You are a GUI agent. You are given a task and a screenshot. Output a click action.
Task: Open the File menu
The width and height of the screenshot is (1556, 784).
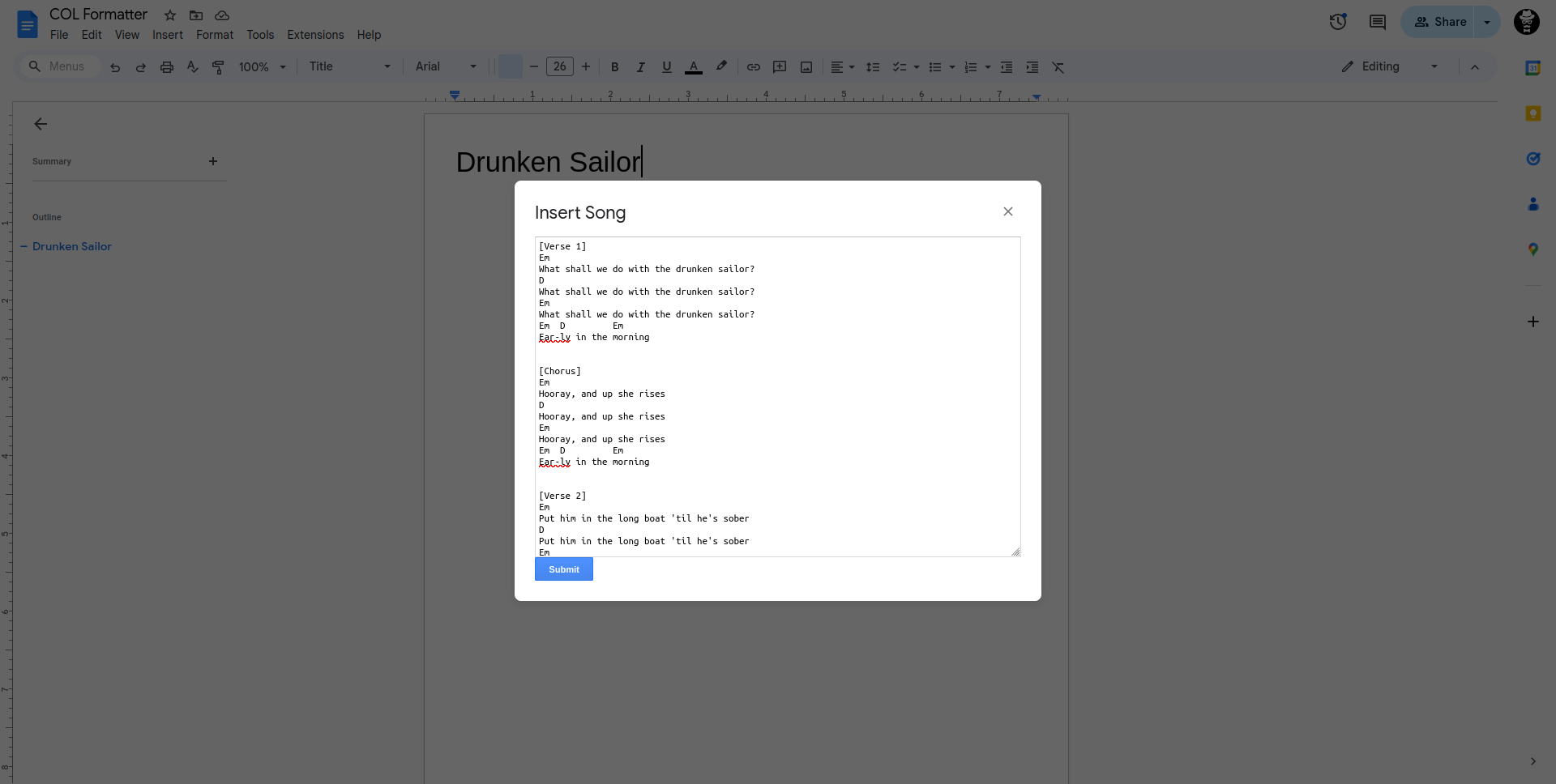[x=59, y=35]
